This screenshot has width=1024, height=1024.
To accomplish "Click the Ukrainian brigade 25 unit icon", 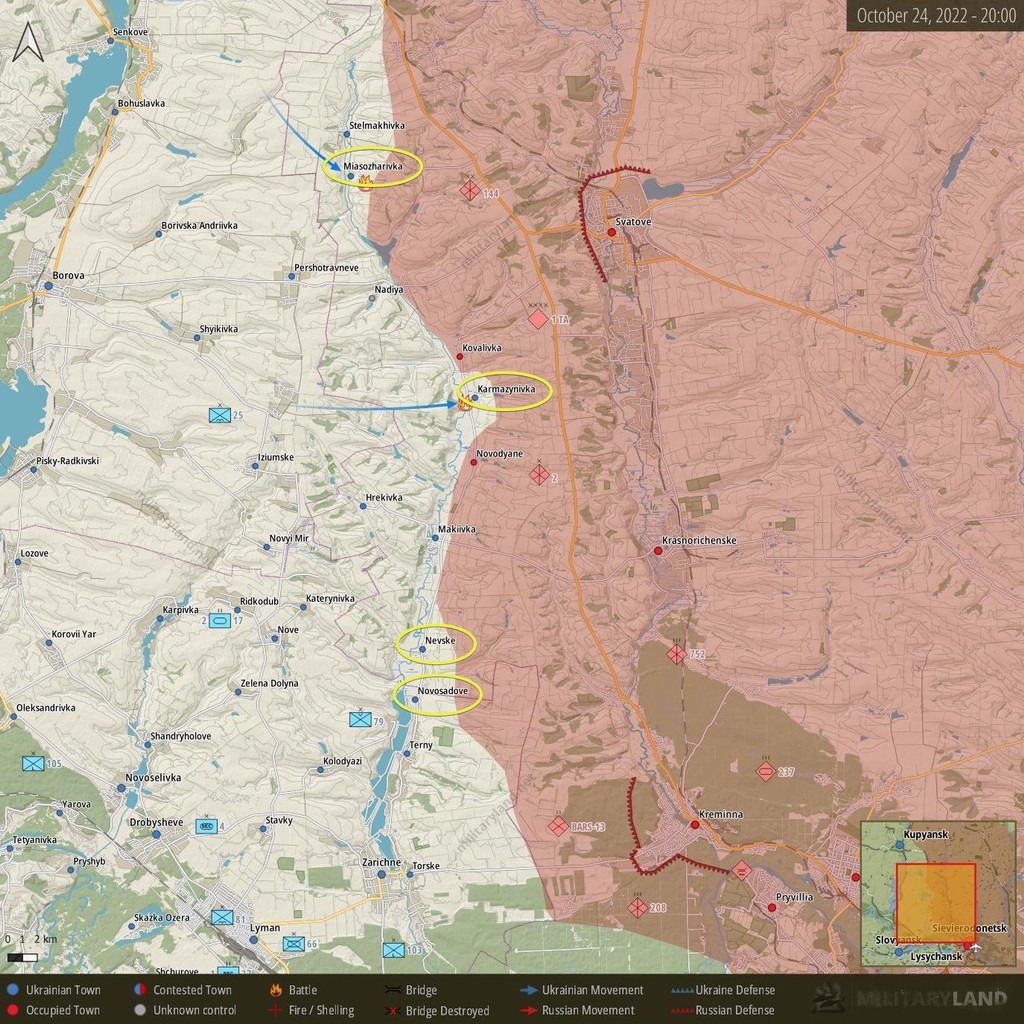I will click(220, 415).
